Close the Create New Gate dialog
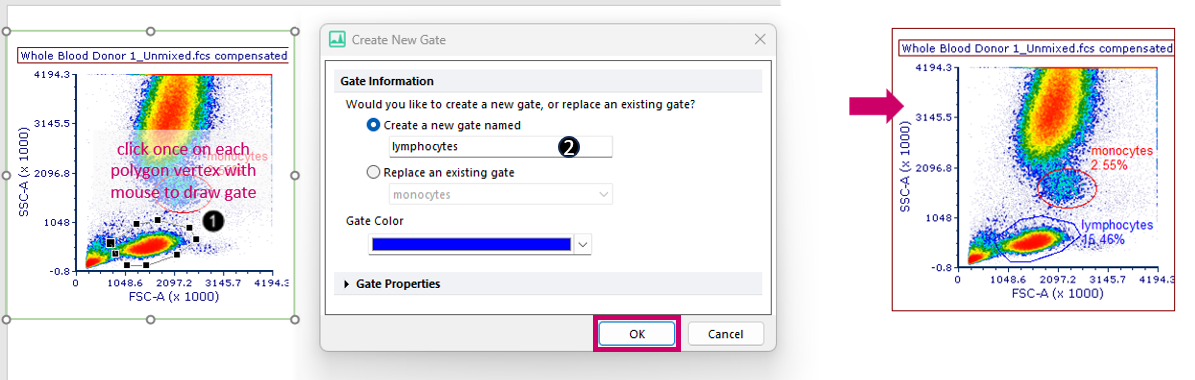The width and height of the screenshot is (1195, 380). (x=760, y=40)
